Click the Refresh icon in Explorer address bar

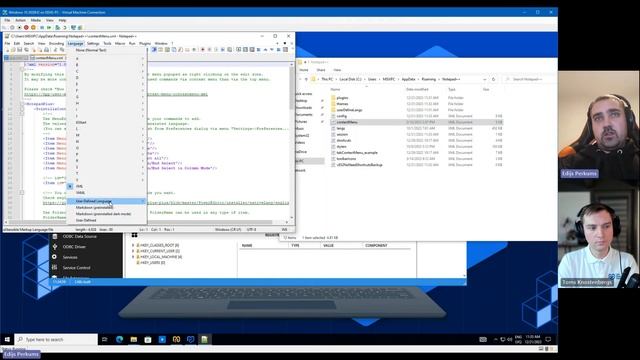[x=493, y=79]
